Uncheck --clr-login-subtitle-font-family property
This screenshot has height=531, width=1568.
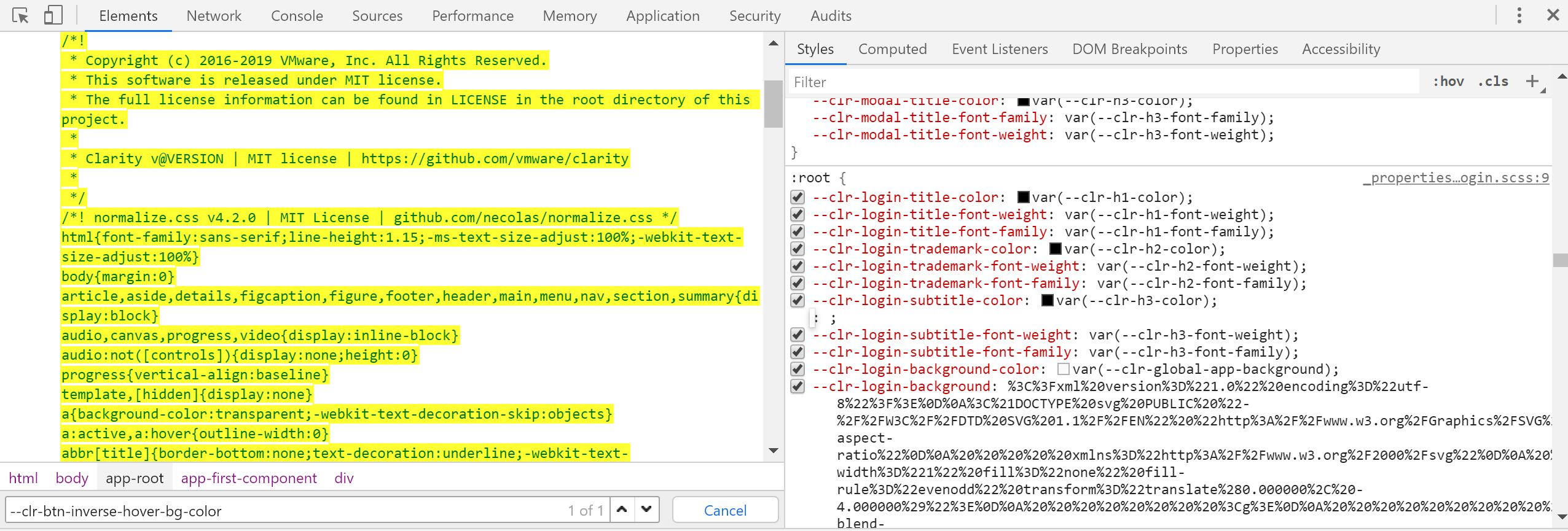(798, 352)
